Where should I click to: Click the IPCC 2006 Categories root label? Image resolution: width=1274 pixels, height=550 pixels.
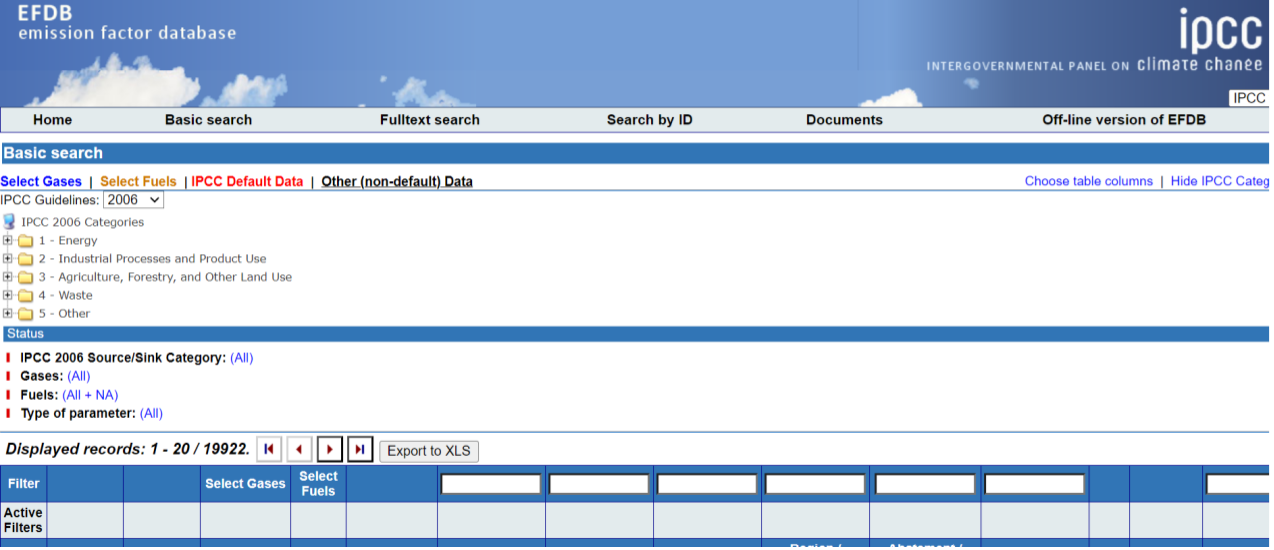click(82, 222)
